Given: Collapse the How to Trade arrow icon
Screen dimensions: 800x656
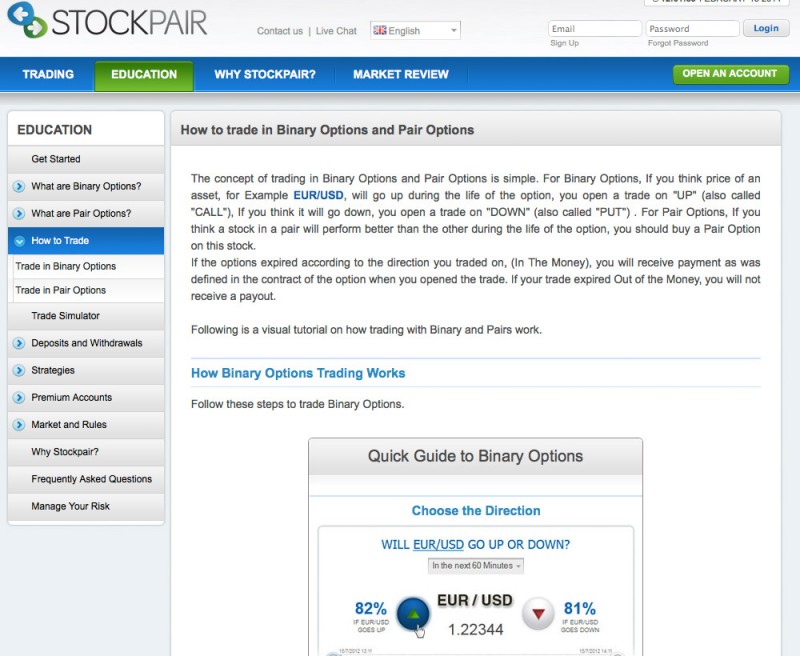Looking at the screenshot, I should (19, 241).
